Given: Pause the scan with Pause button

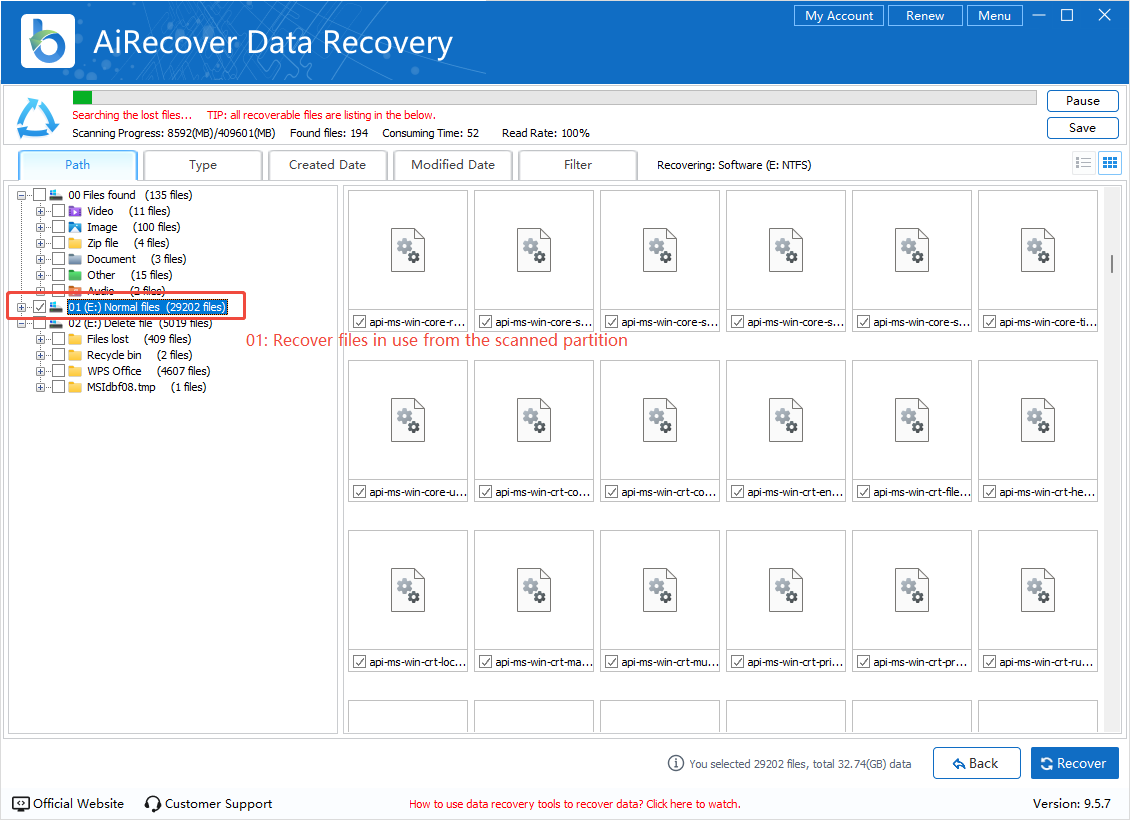Looking at the screenshot, I should coord(1082,101).
